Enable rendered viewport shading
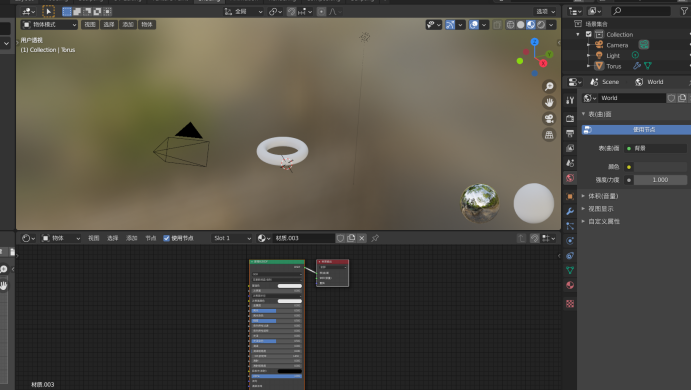Viewport: 691px width, 390px height. point(541,25)
